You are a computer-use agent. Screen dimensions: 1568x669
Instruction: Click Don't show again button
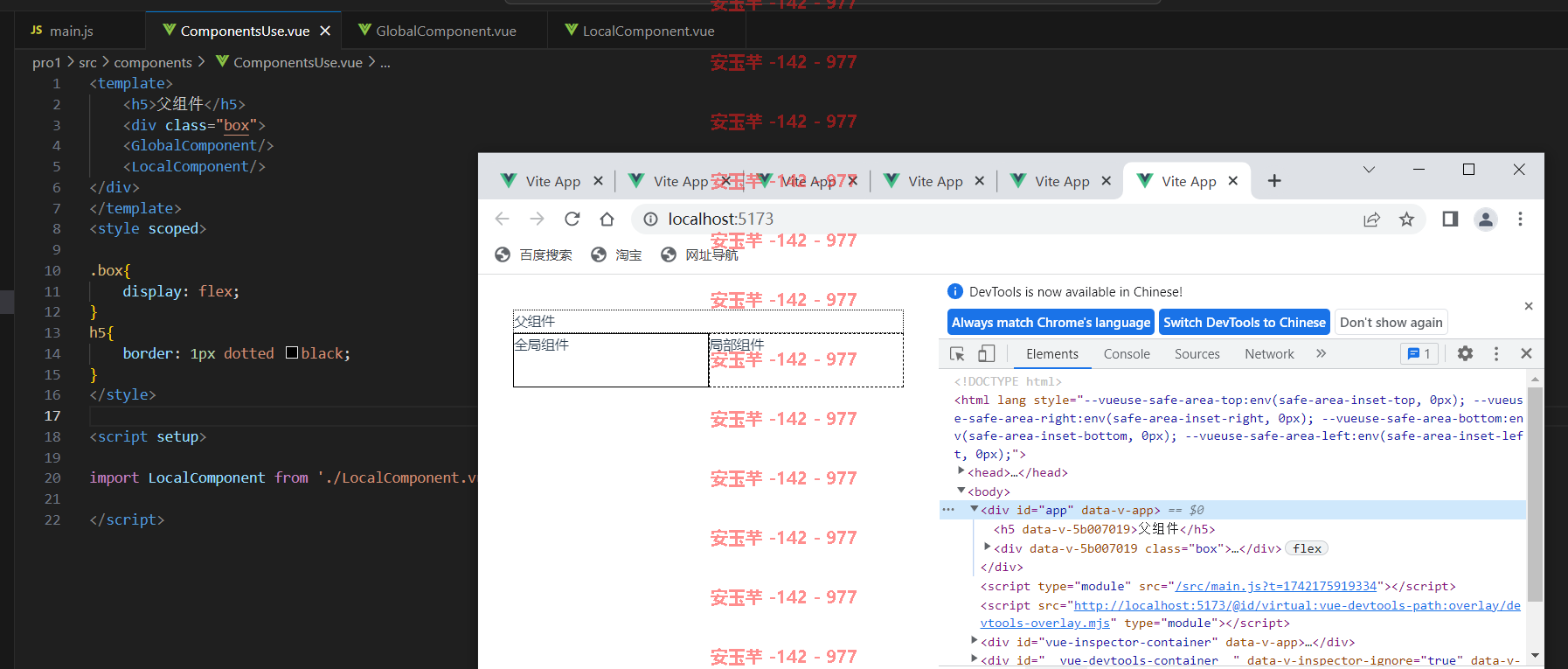(x=1391, y=322)
